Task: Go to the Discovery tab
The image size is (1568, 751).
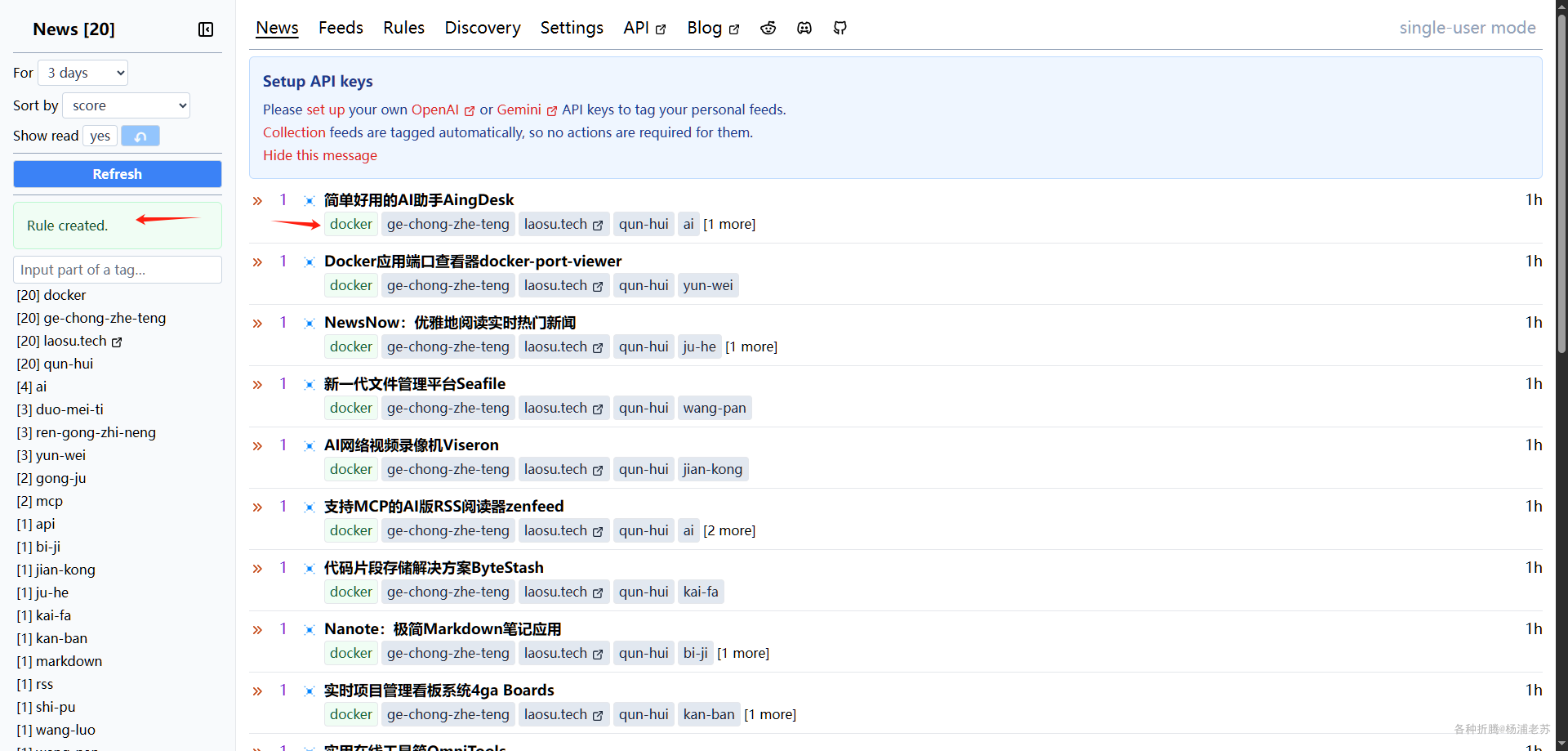Action: click(483, 28)
